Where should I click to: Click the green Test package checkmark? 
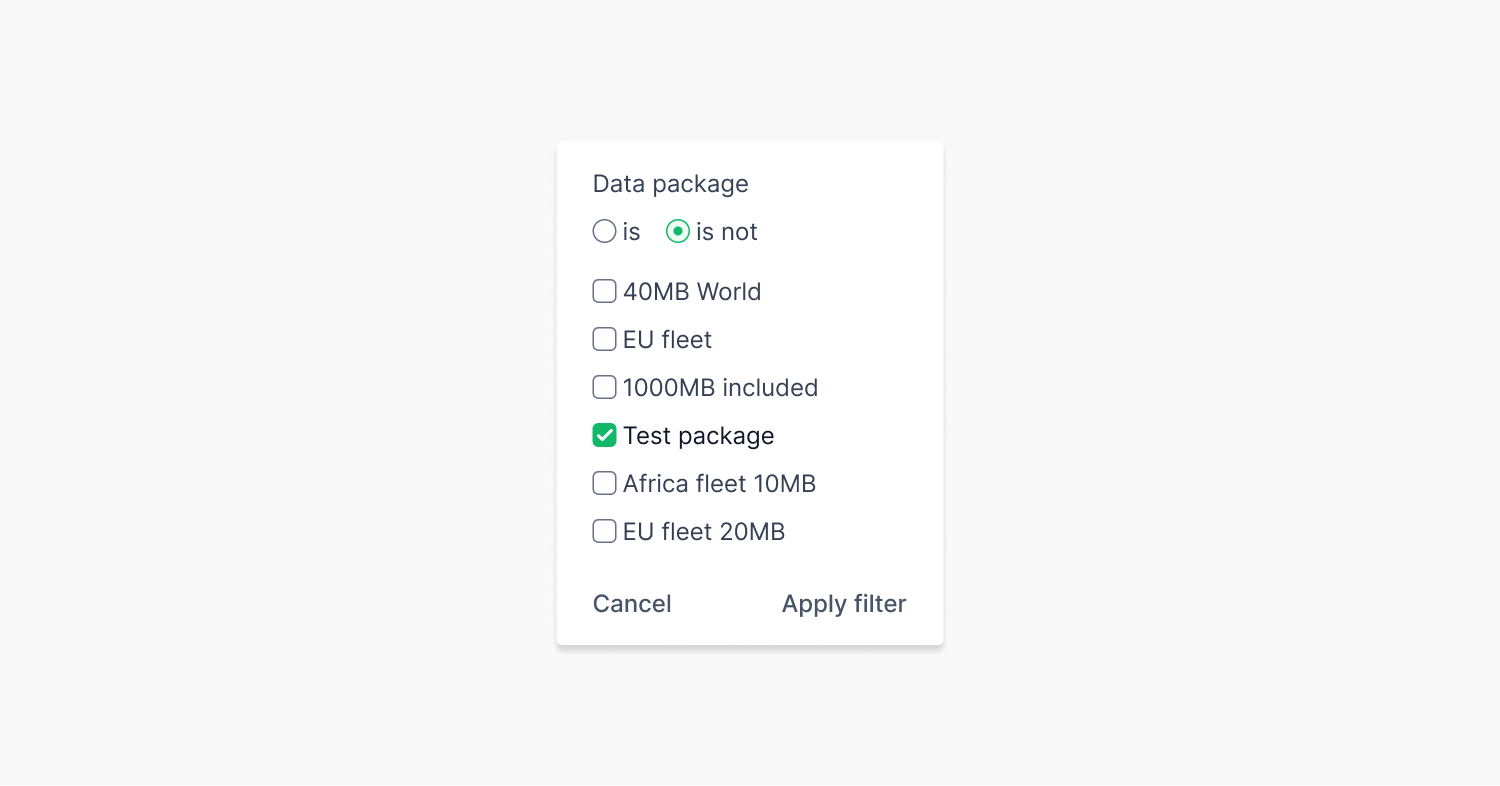coord(604,435)
